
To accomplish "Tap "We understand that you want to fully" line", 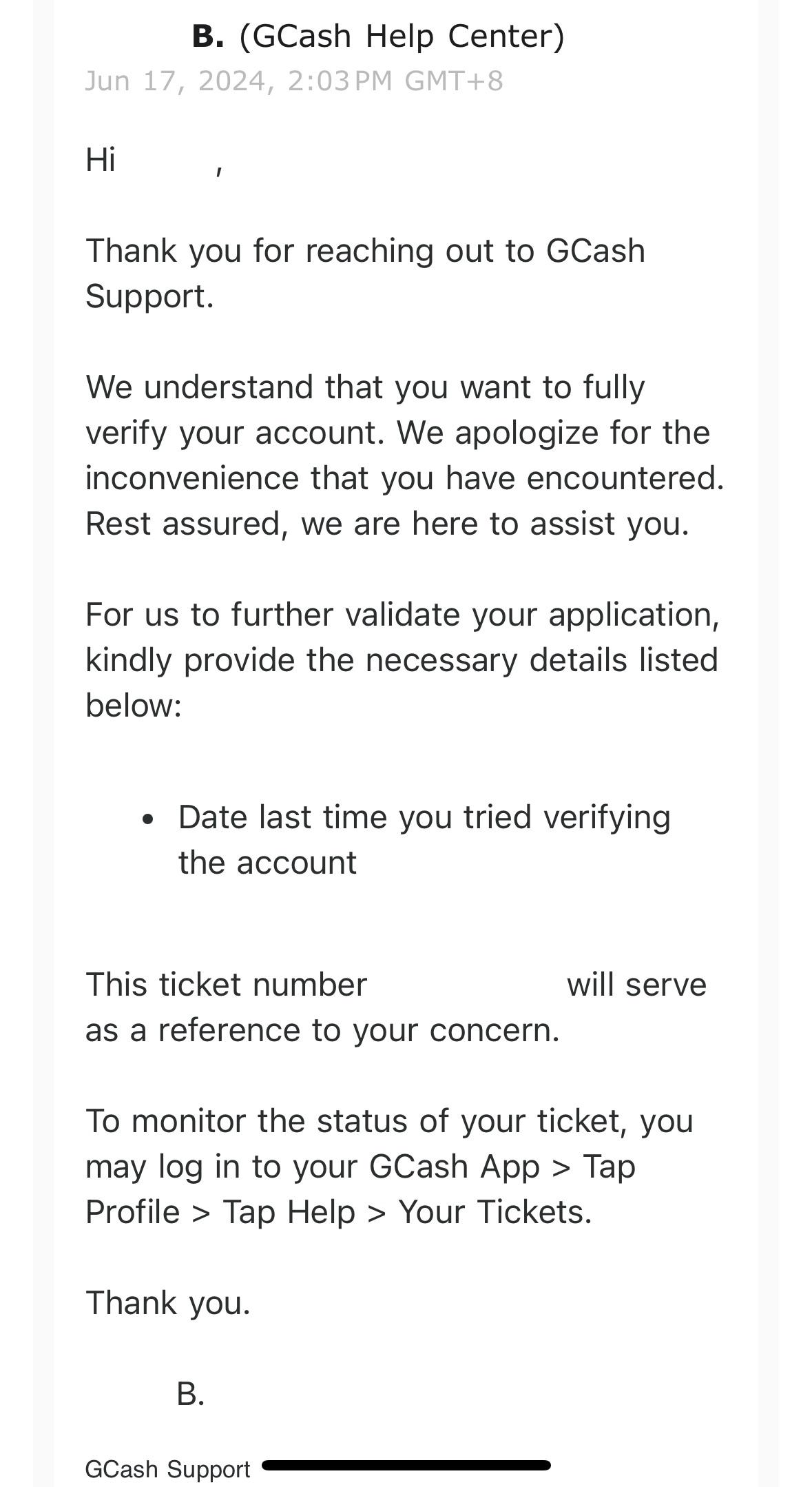I will [x=365, y=387].
